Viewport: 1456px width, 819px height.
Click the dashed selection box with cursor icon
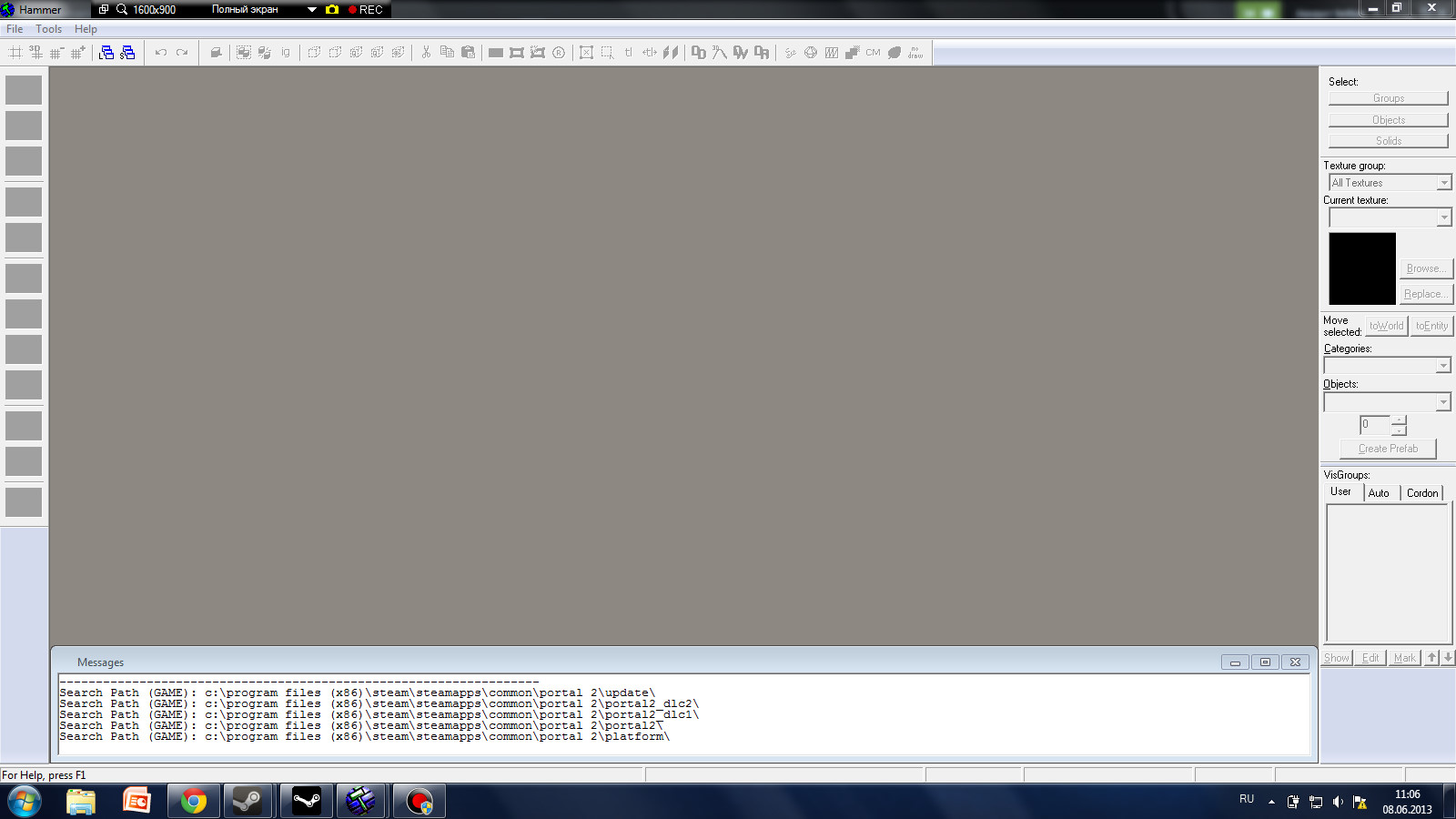coord(607,53)
